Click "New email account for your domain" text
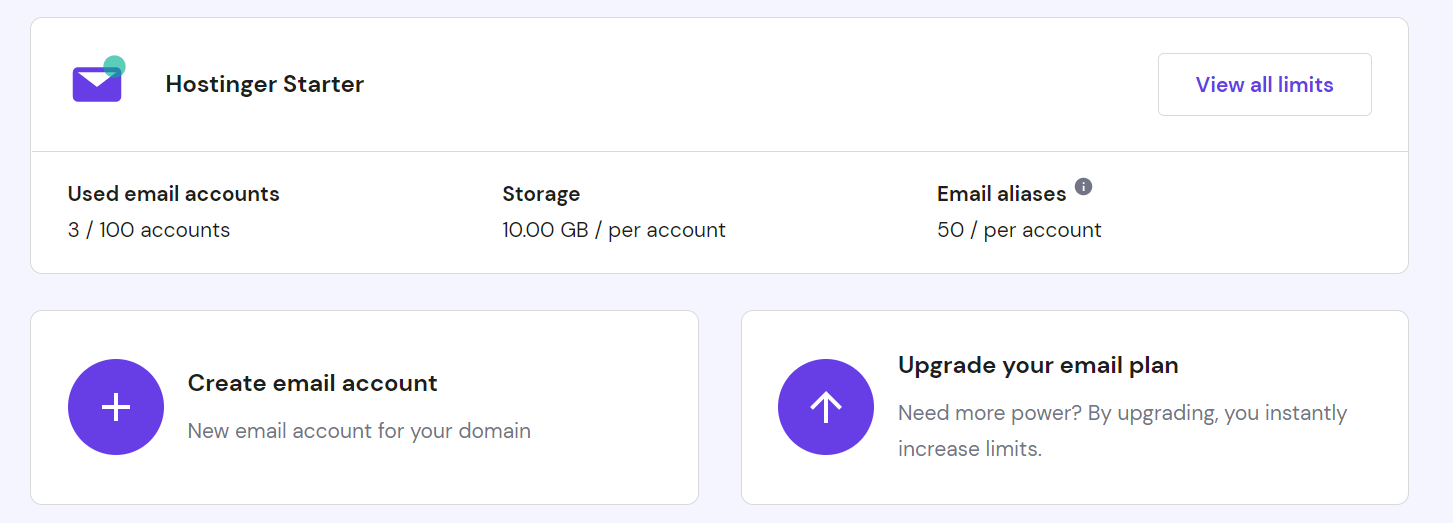1453x523 pixels. [359, 431]
